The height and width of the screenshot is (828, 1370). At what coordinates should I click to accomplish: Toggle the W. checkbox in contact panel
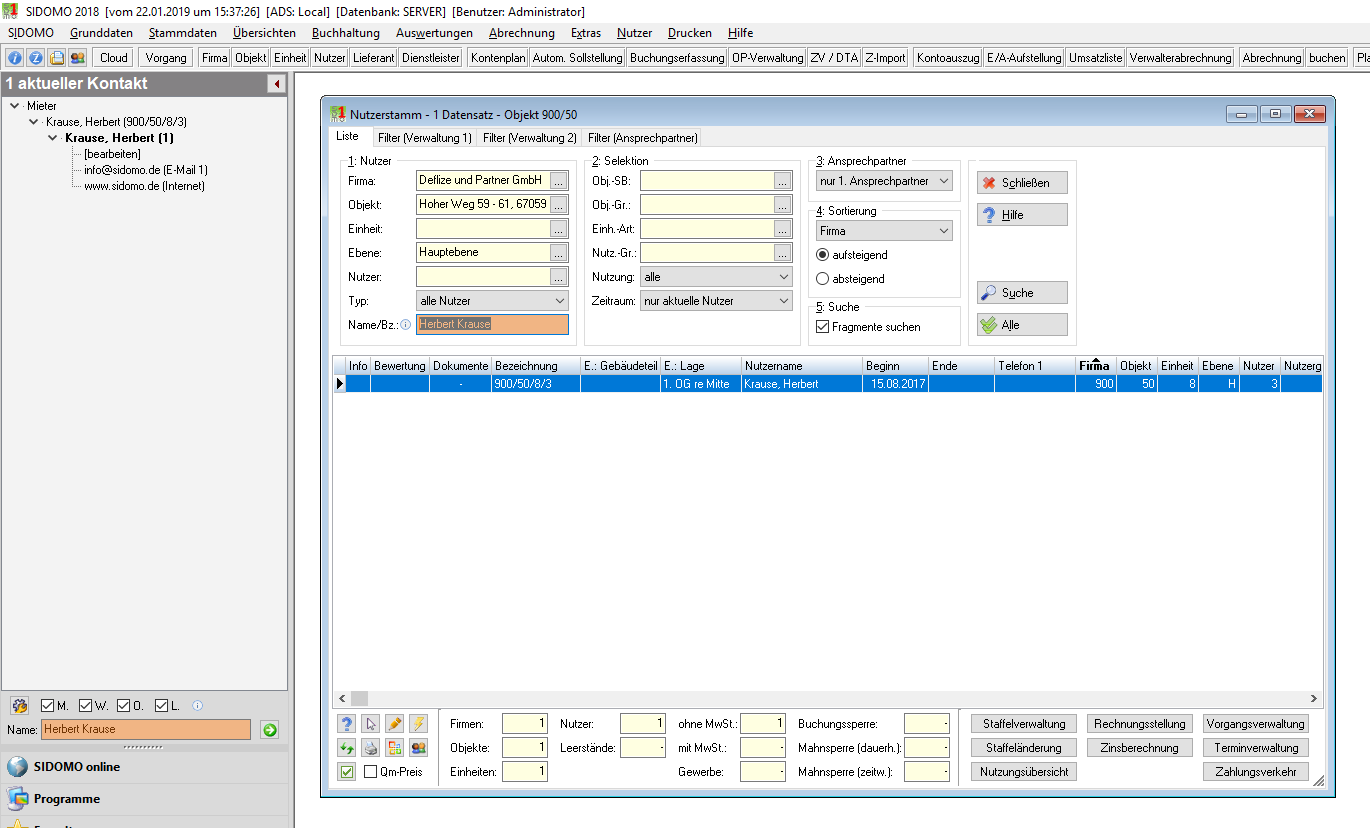coord(85,706)
